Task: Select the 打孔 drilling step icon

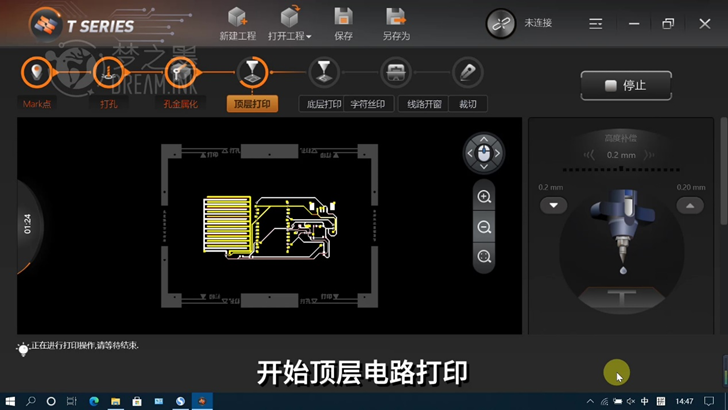Action: coord(108,73)
